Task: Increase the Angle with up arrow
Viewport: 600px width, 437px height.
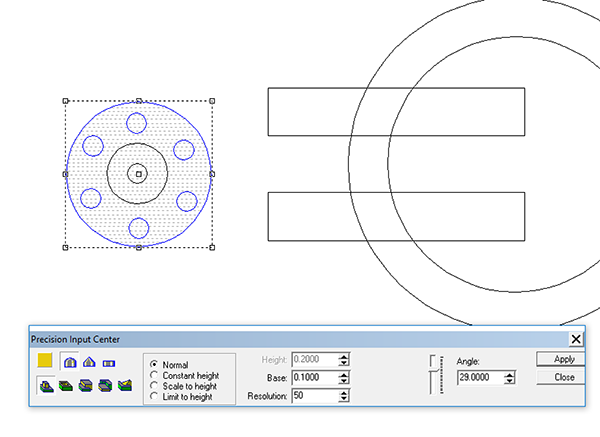Action: (509, 375)
